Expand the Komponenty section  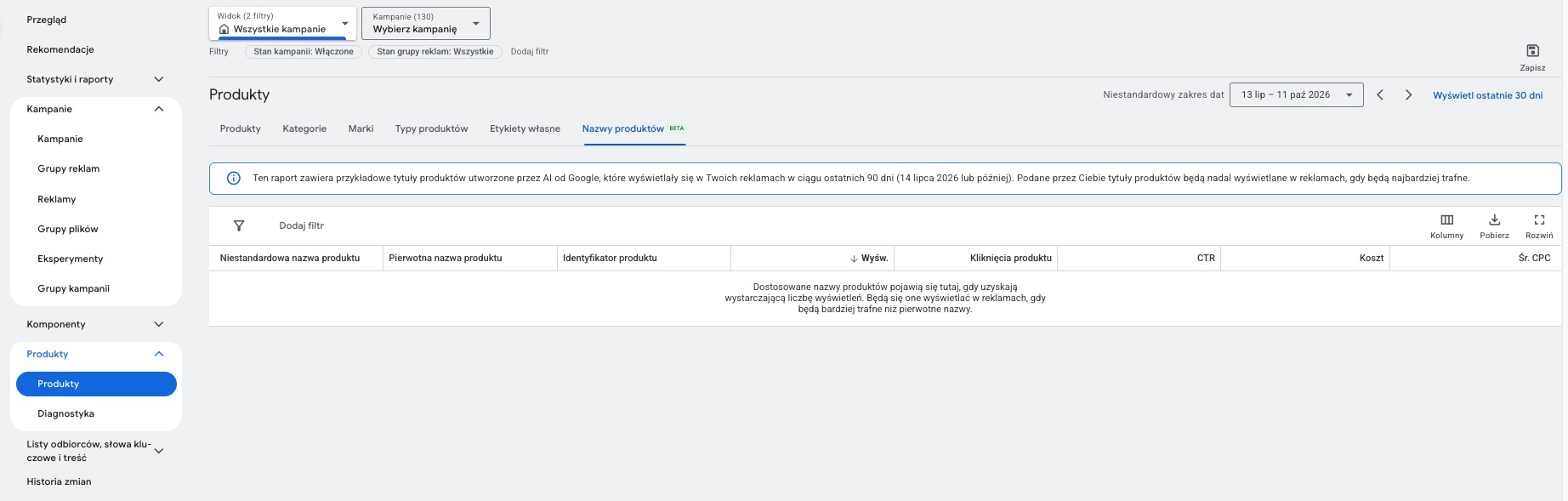[x=158, y=324]
